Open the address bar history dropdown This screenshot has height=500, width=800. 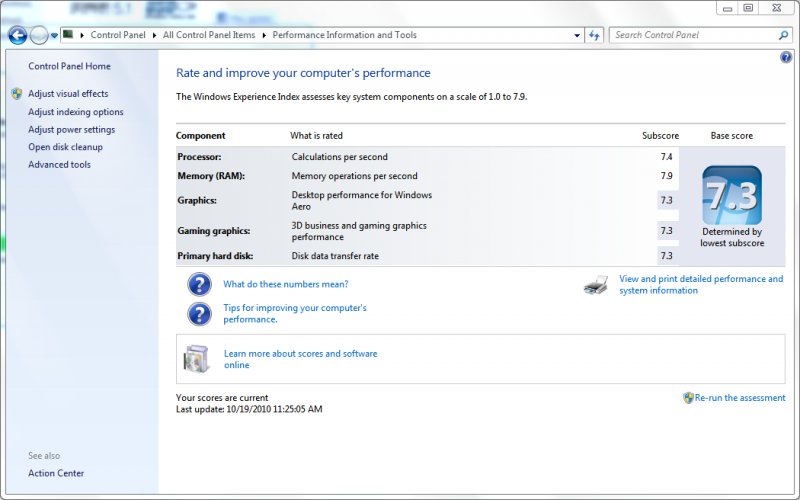(577, 35)
